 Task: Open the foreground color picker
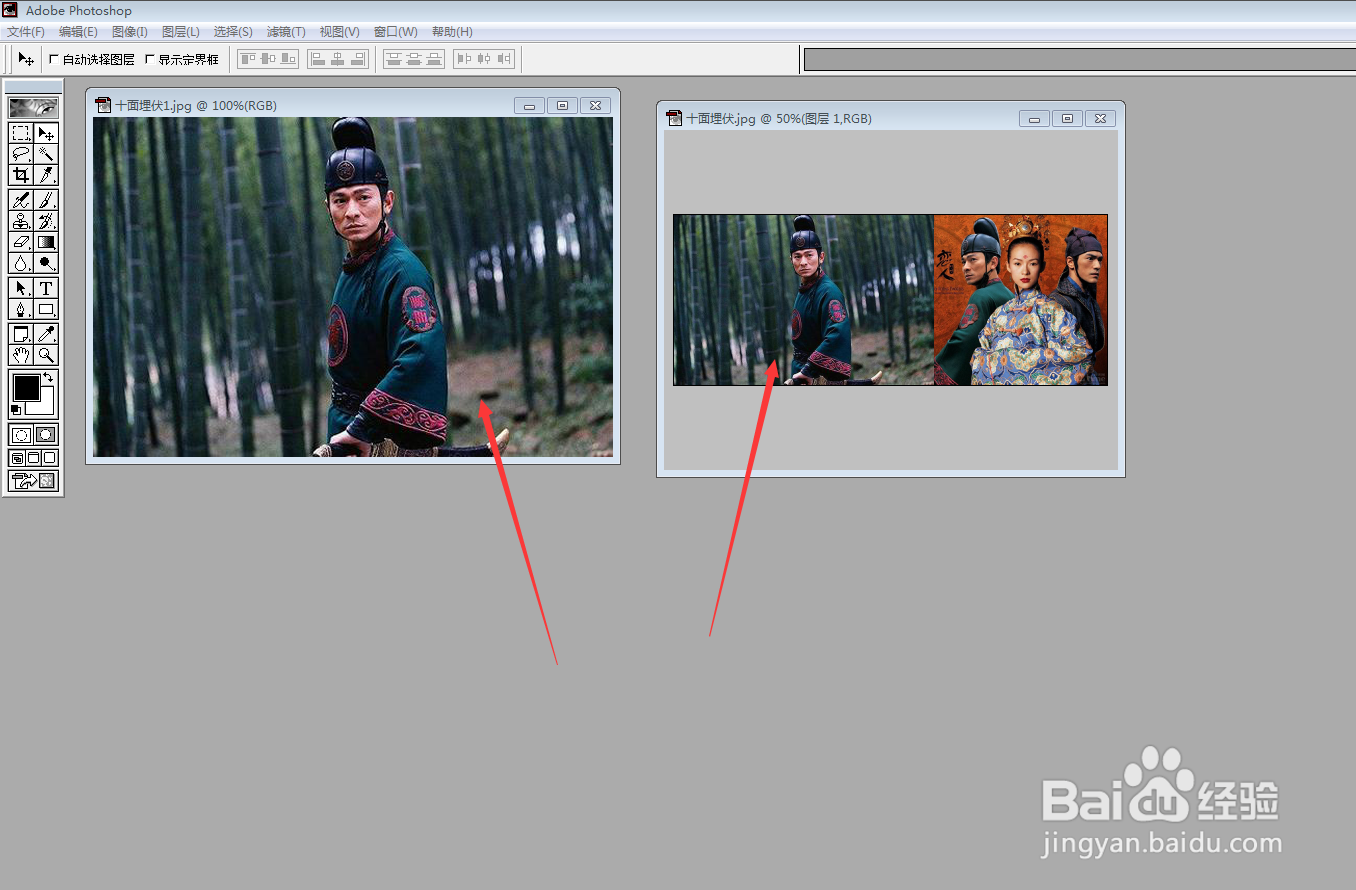tap(25, 388)
